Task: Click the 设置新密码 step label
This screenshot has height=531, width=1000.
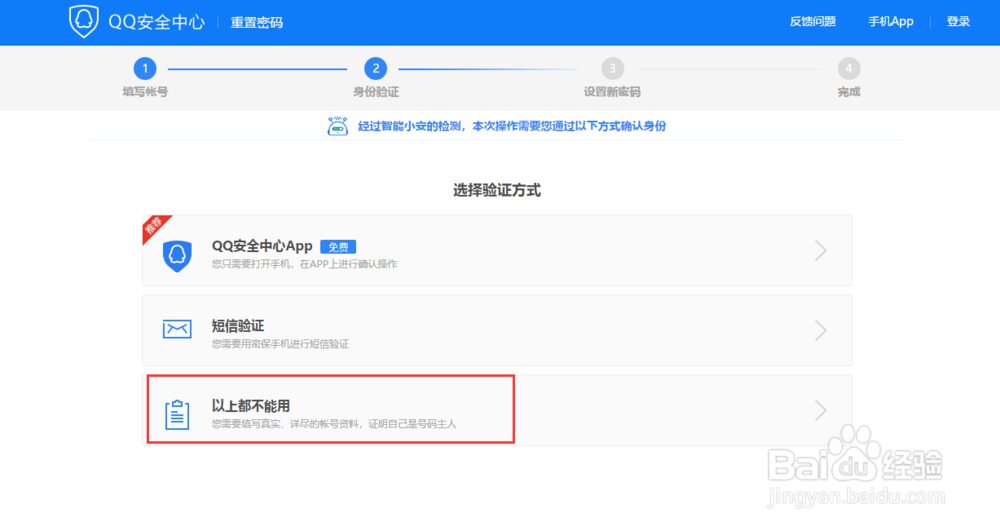Action: click(x=612, y=92)
